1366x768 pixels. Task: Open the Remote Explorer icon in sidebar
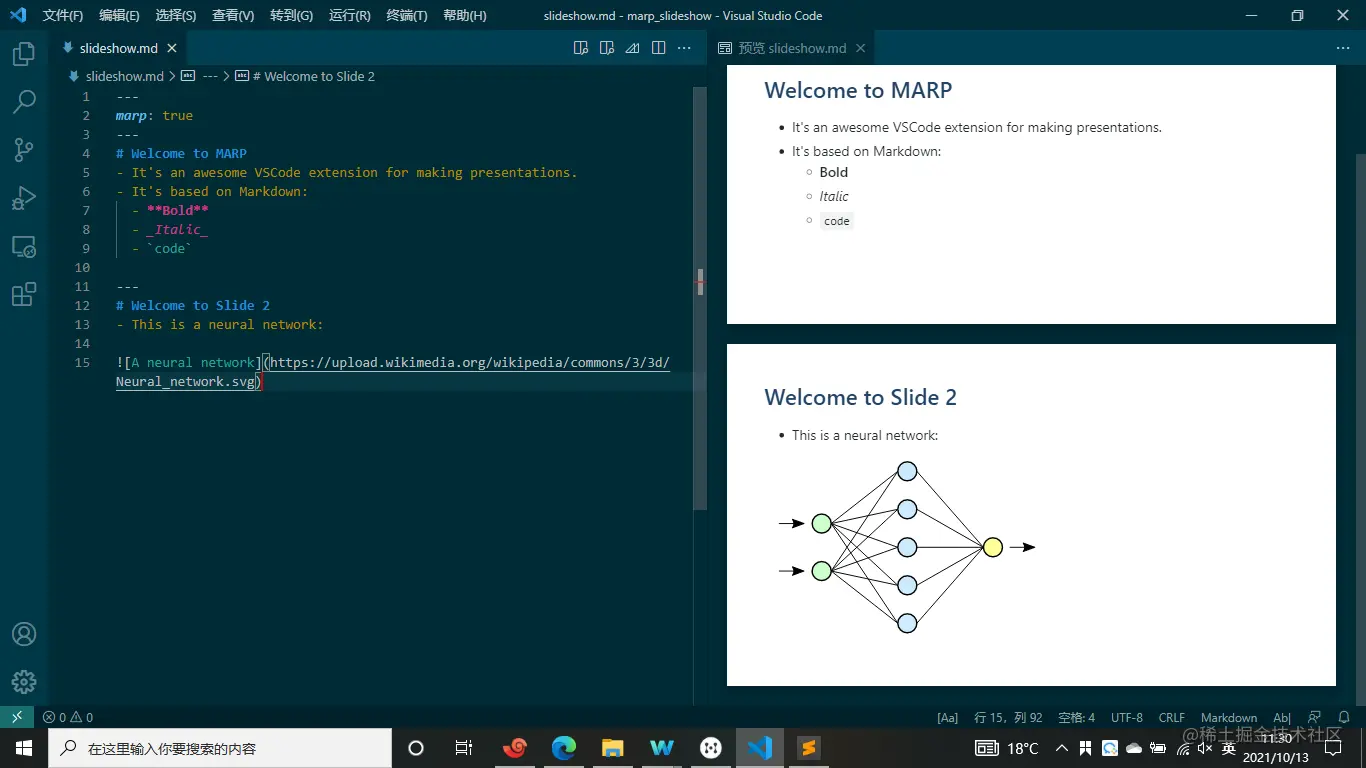(x=24, y=245)
